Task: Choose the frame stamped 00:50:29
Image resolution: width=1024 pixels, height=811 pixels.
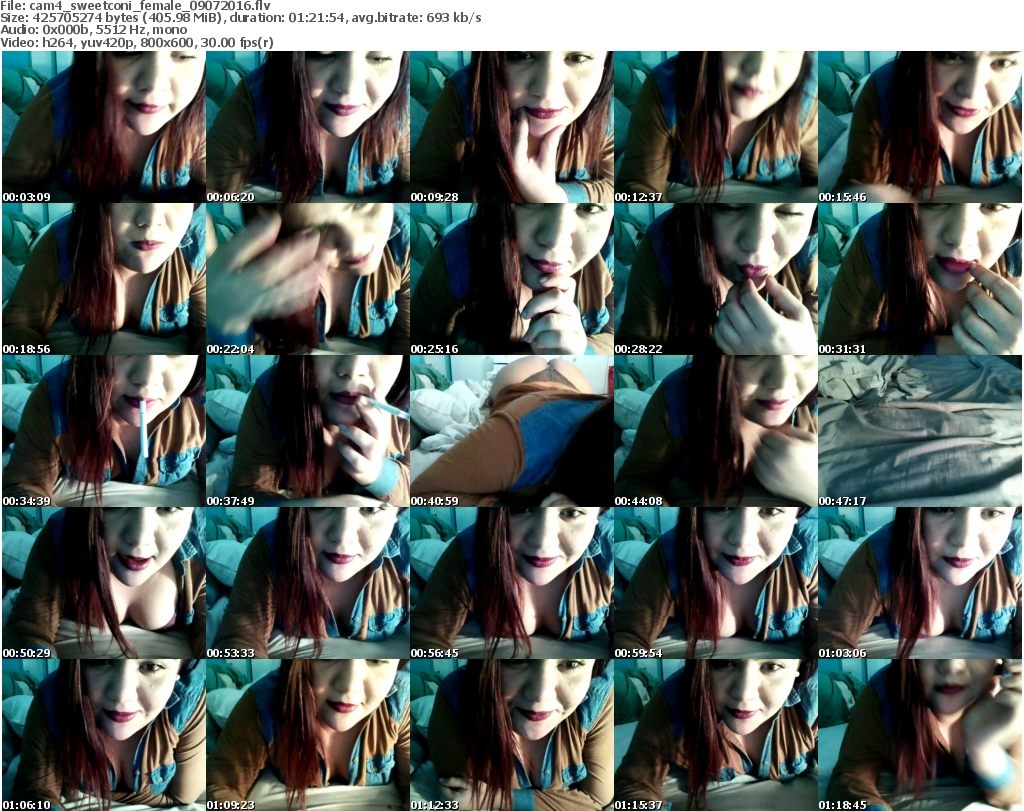Action: (x=104, y=583)
